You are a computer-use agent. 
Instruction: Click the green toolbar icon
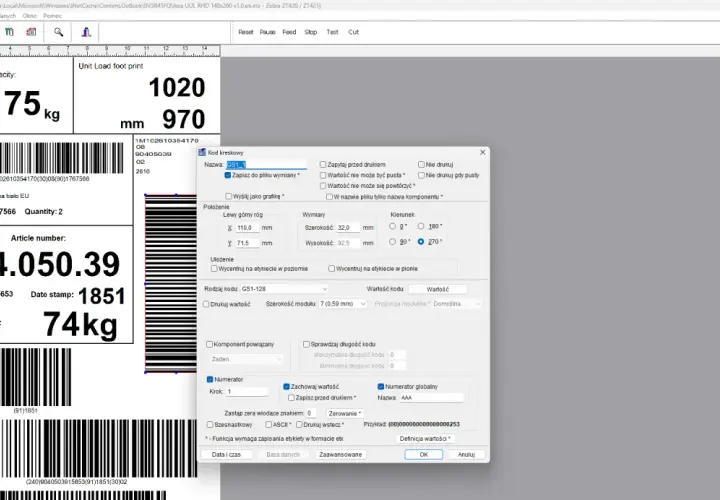point(9,32)
